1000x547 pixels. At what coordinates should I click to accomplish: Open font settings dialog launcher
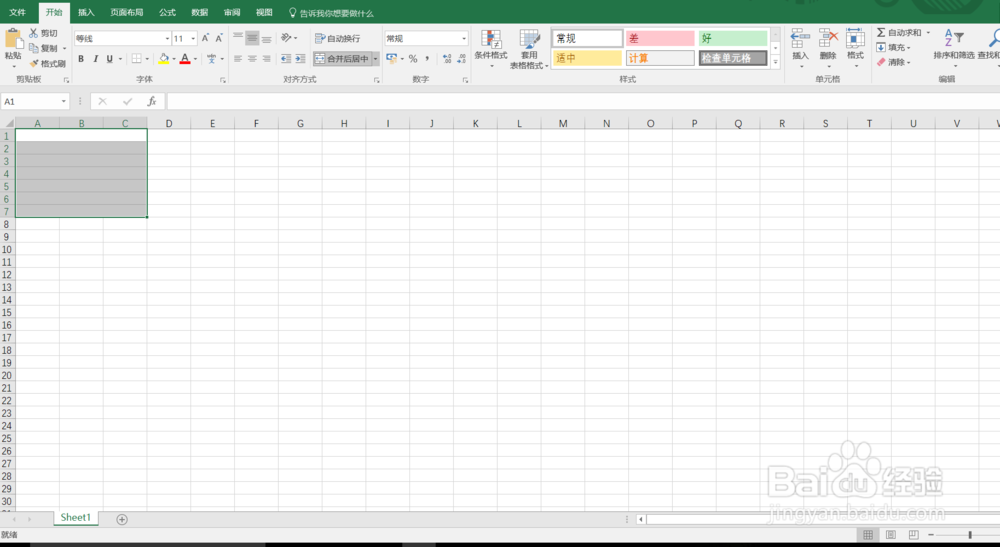point(223,80)
